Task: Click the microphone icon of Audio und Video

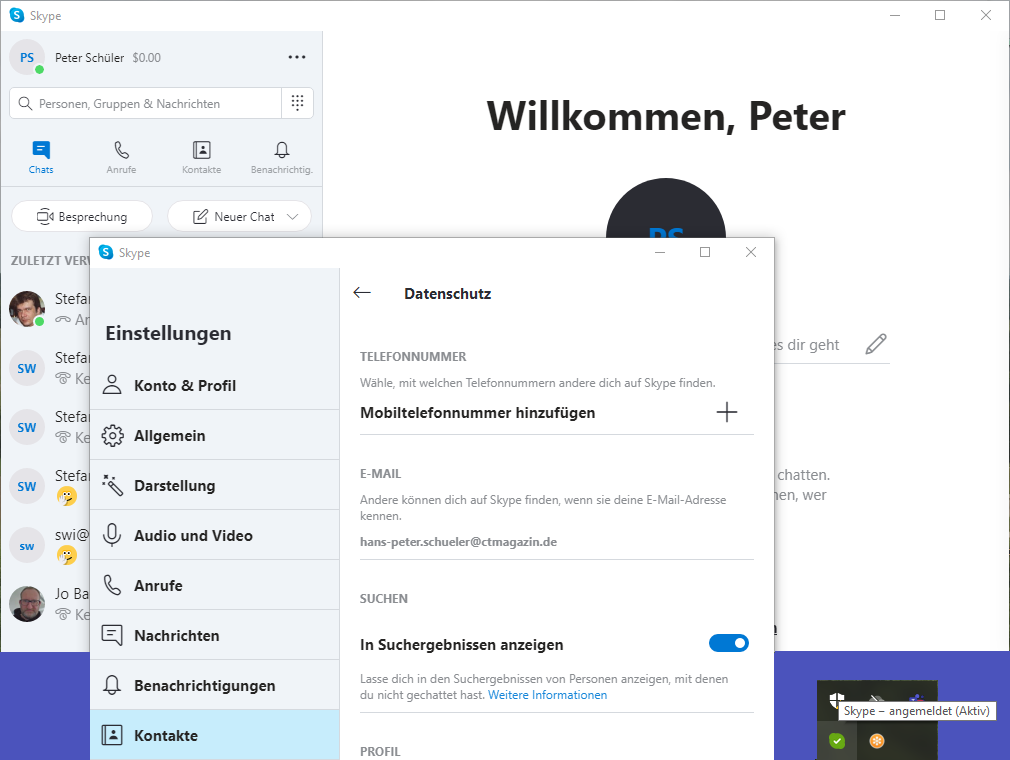Action: click(x=112, y=535)
